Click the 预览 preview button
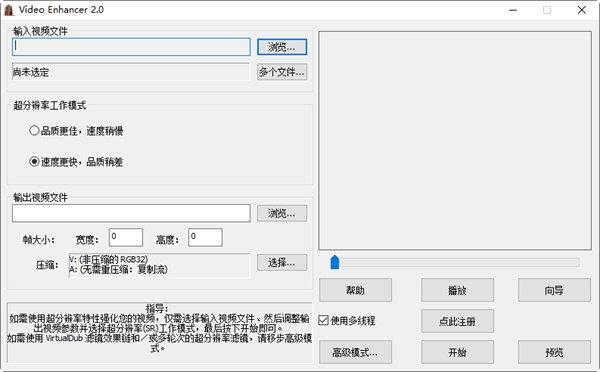Viewport: 600px width, 372px height. 554,352
